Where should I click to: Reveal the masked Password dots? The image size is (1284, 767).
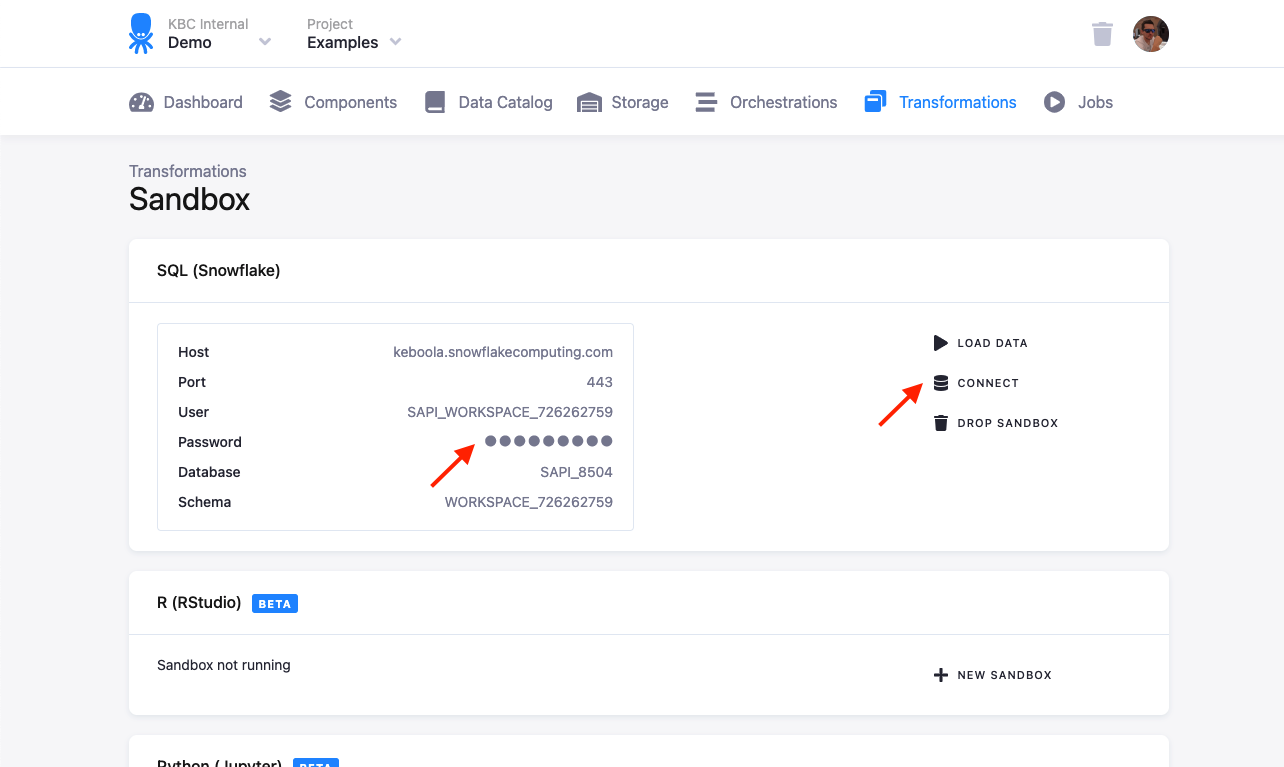pyautogui.click(x=549, y=441)
